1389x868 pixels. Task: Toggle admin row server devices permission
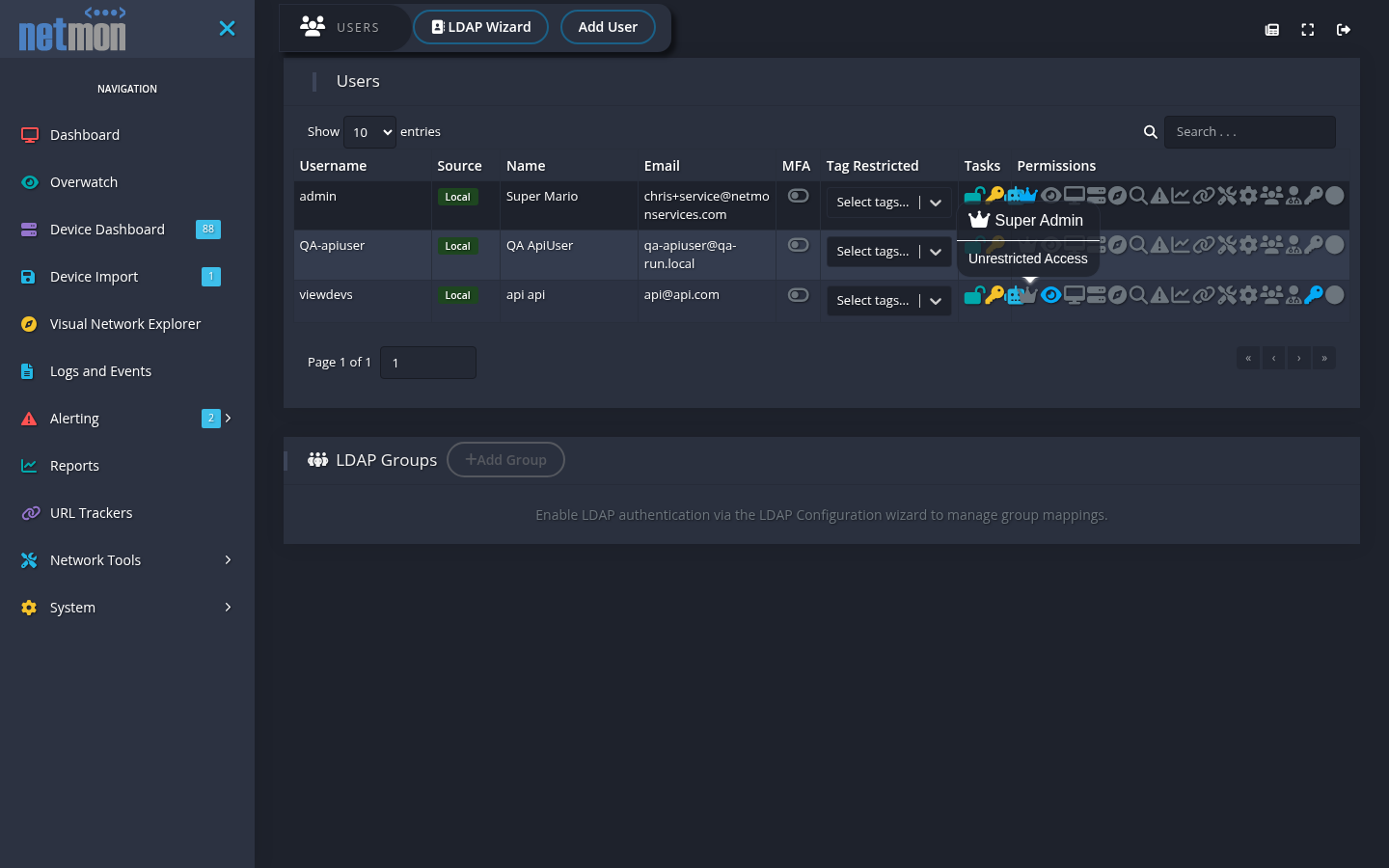click(1097, 196)
